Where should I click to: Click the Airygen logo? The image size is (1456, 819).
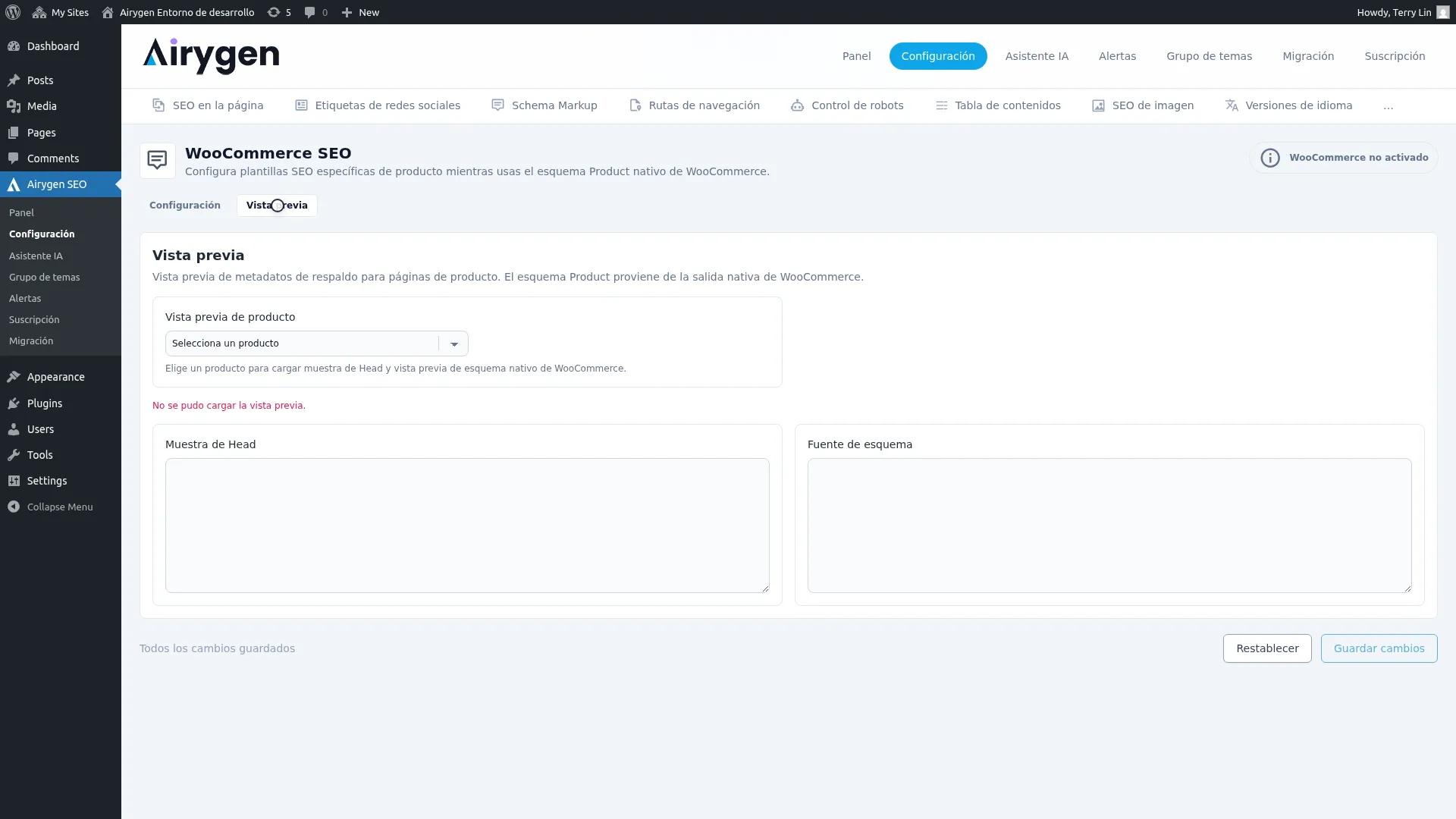[x=211, y=56]
